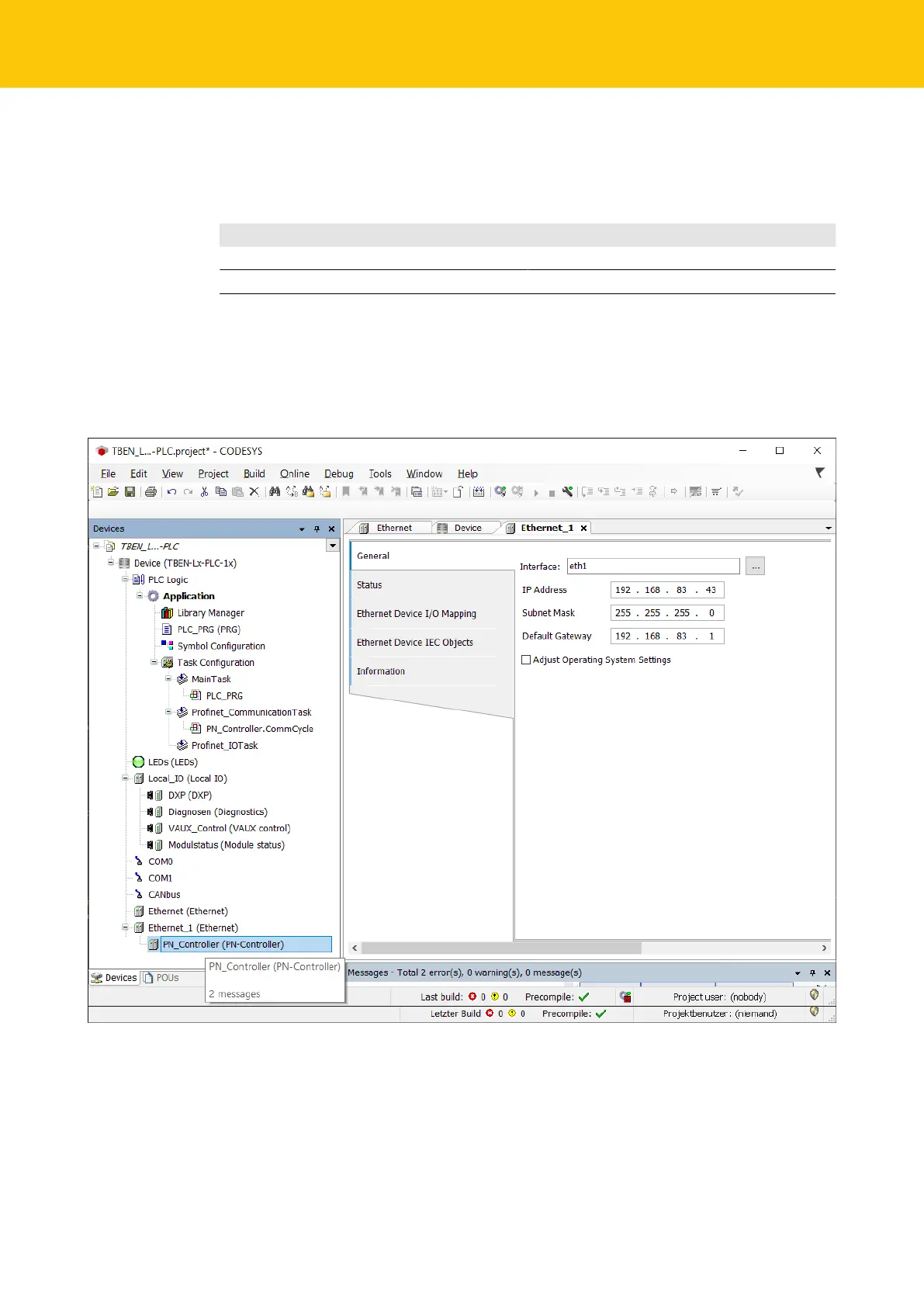Collapse the Ethernet_1 (Ethernet) node

point(125,927)
